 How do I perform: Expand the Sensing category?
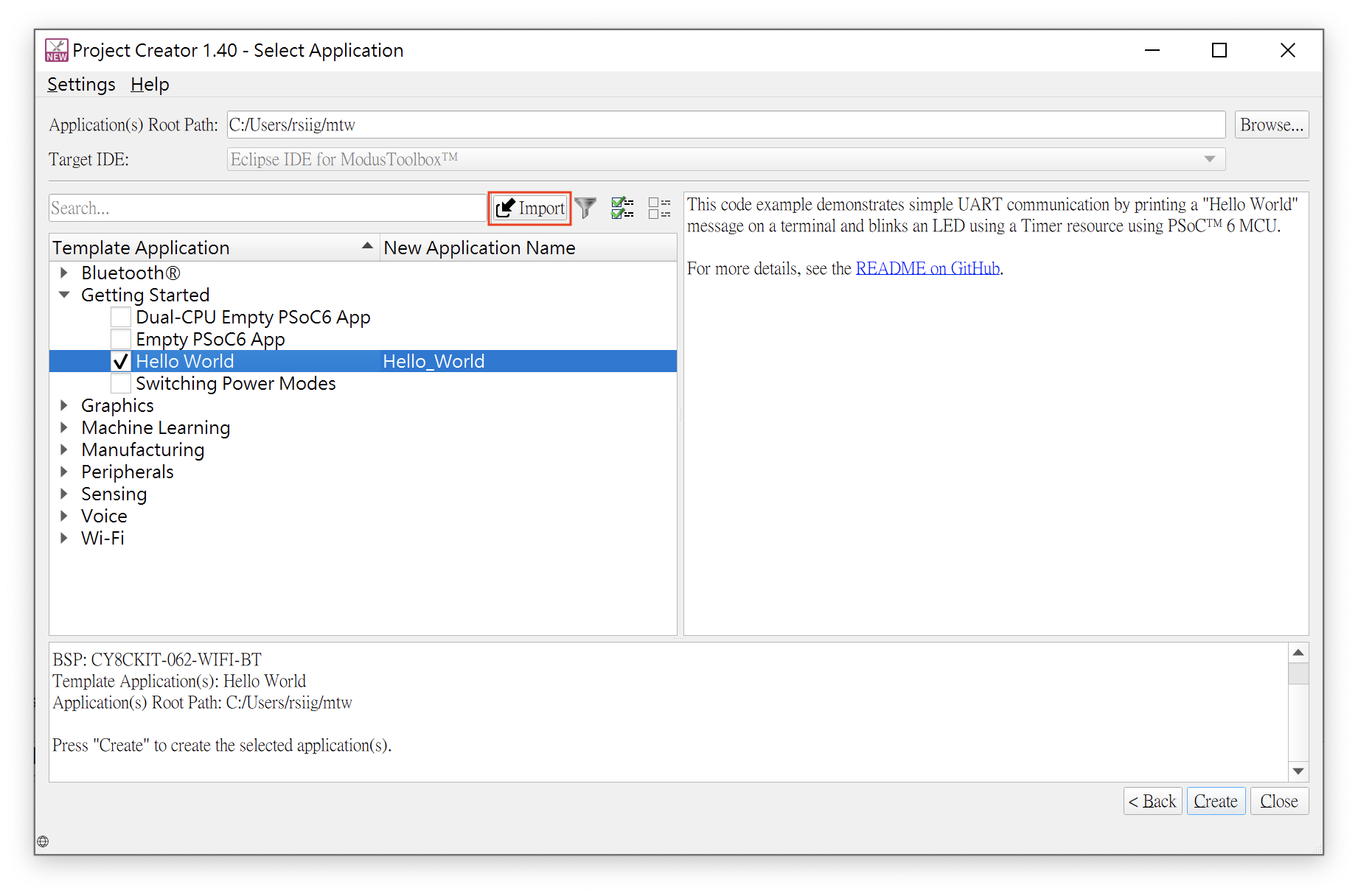64,494
